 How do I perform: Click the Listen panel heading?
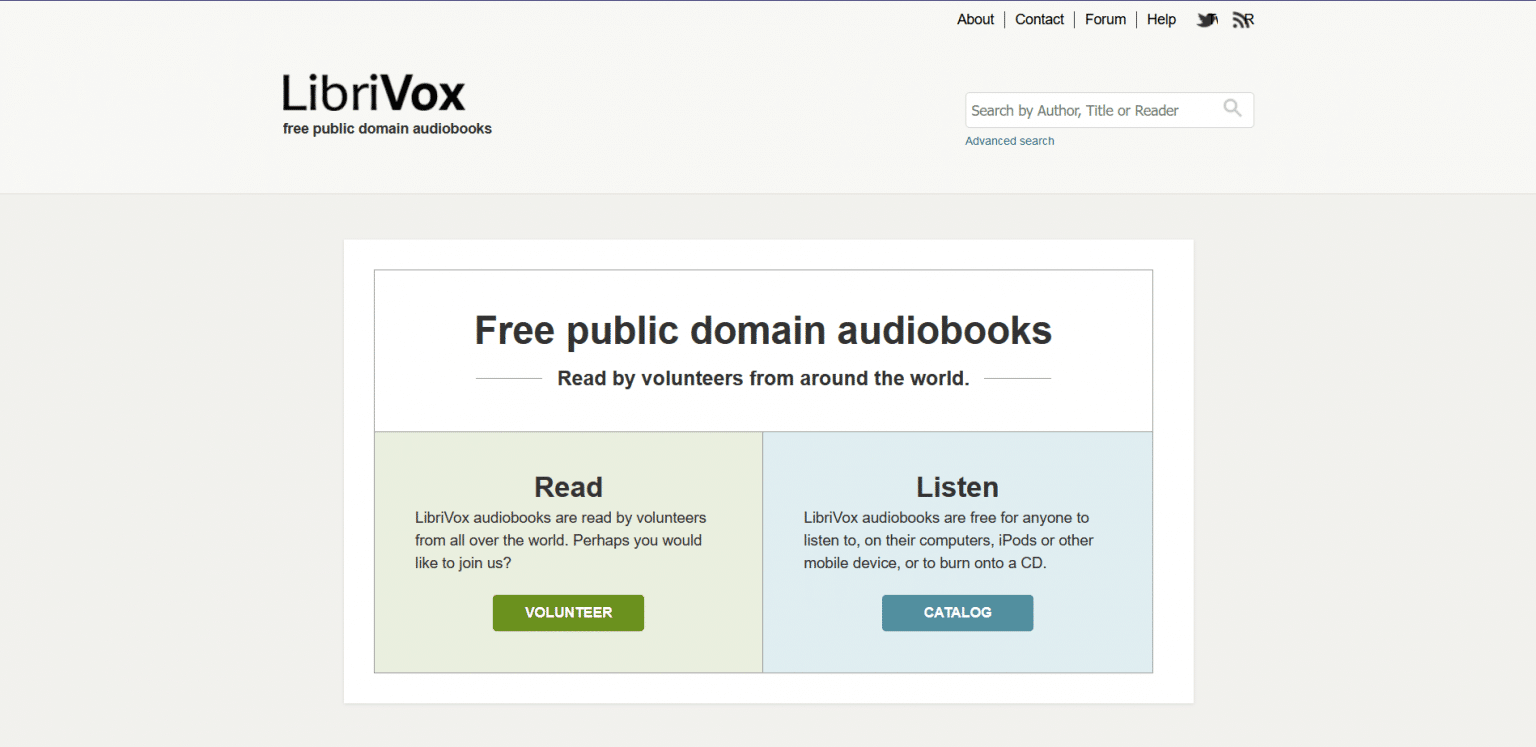pos(957,487)
